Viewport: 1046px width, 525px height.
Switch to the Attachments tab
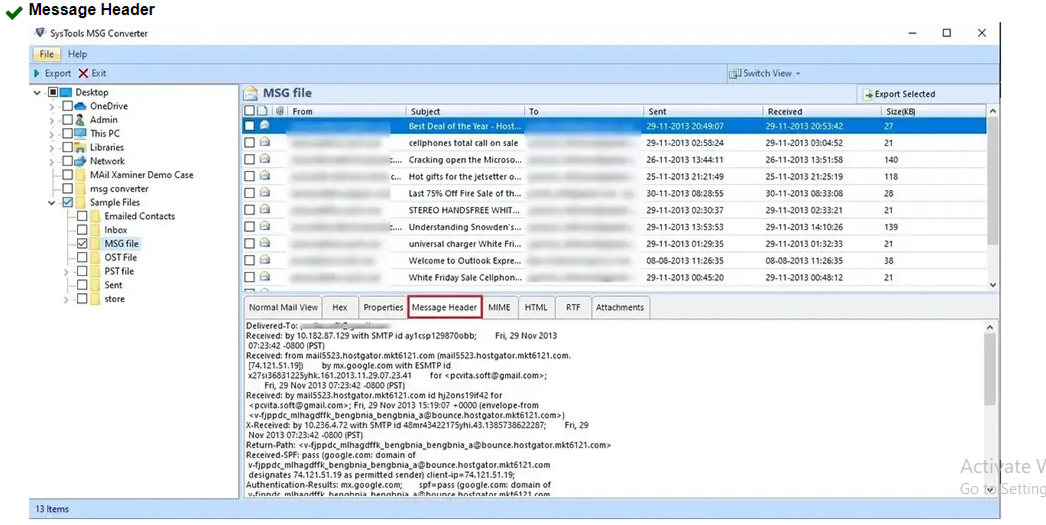(x=620, y=308)
